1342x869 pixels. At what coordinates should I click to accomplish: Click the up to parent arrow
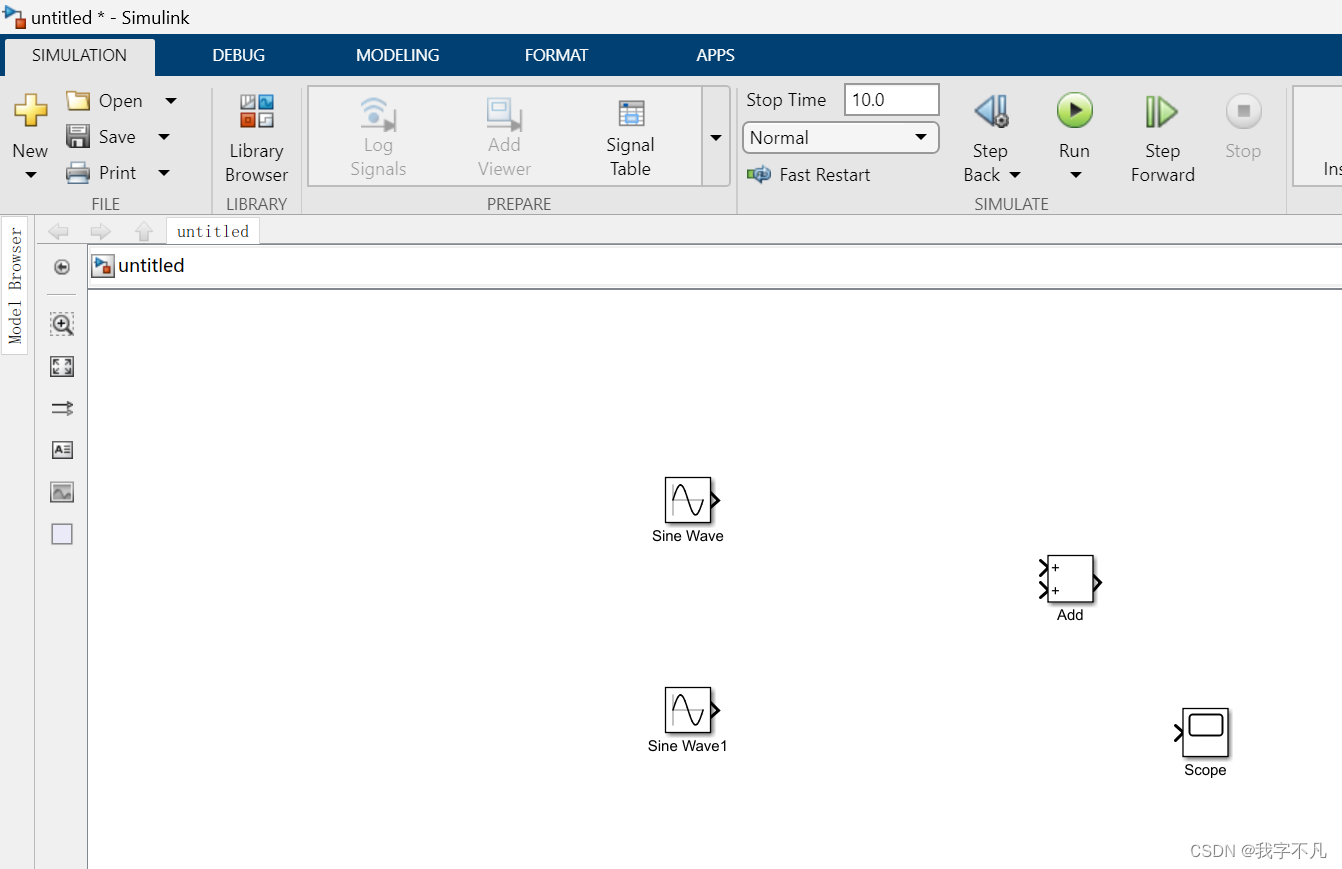(x=144, y=232)
